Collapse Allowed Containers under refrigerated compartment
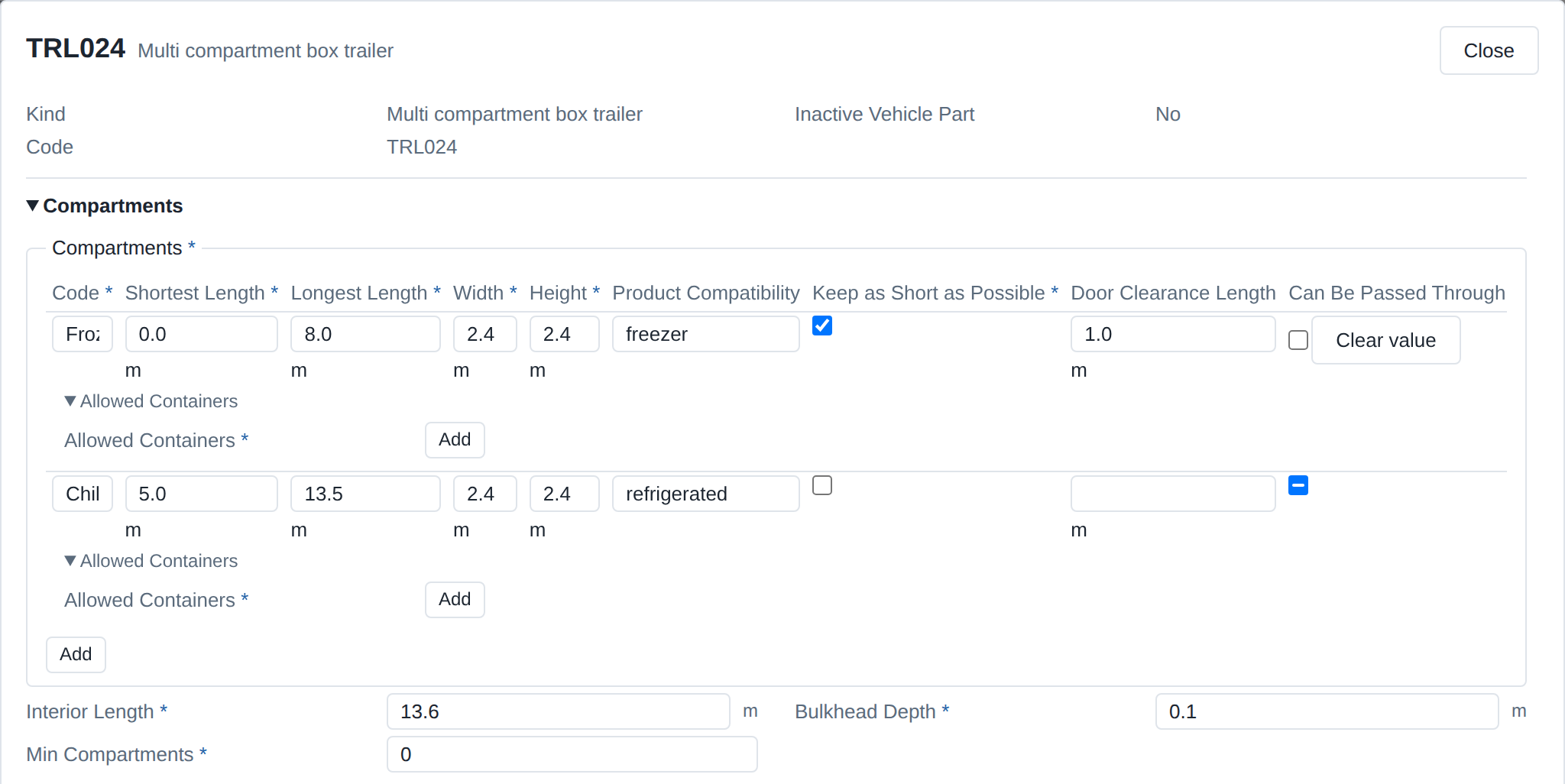 point(151,561)
